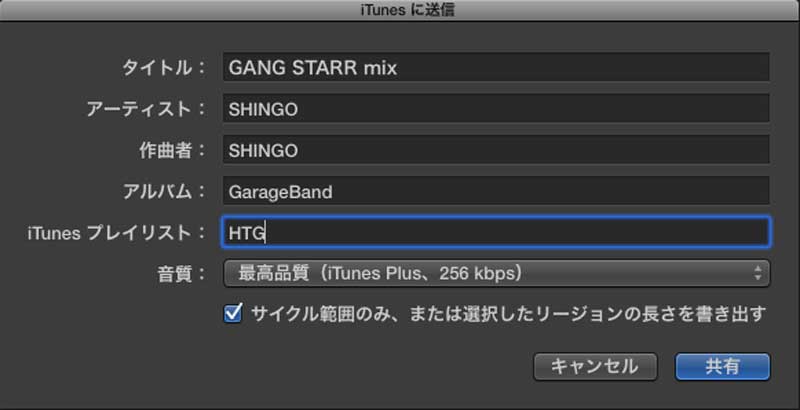
Task: Click the 作曲者： label text
Action: [172, 150]
